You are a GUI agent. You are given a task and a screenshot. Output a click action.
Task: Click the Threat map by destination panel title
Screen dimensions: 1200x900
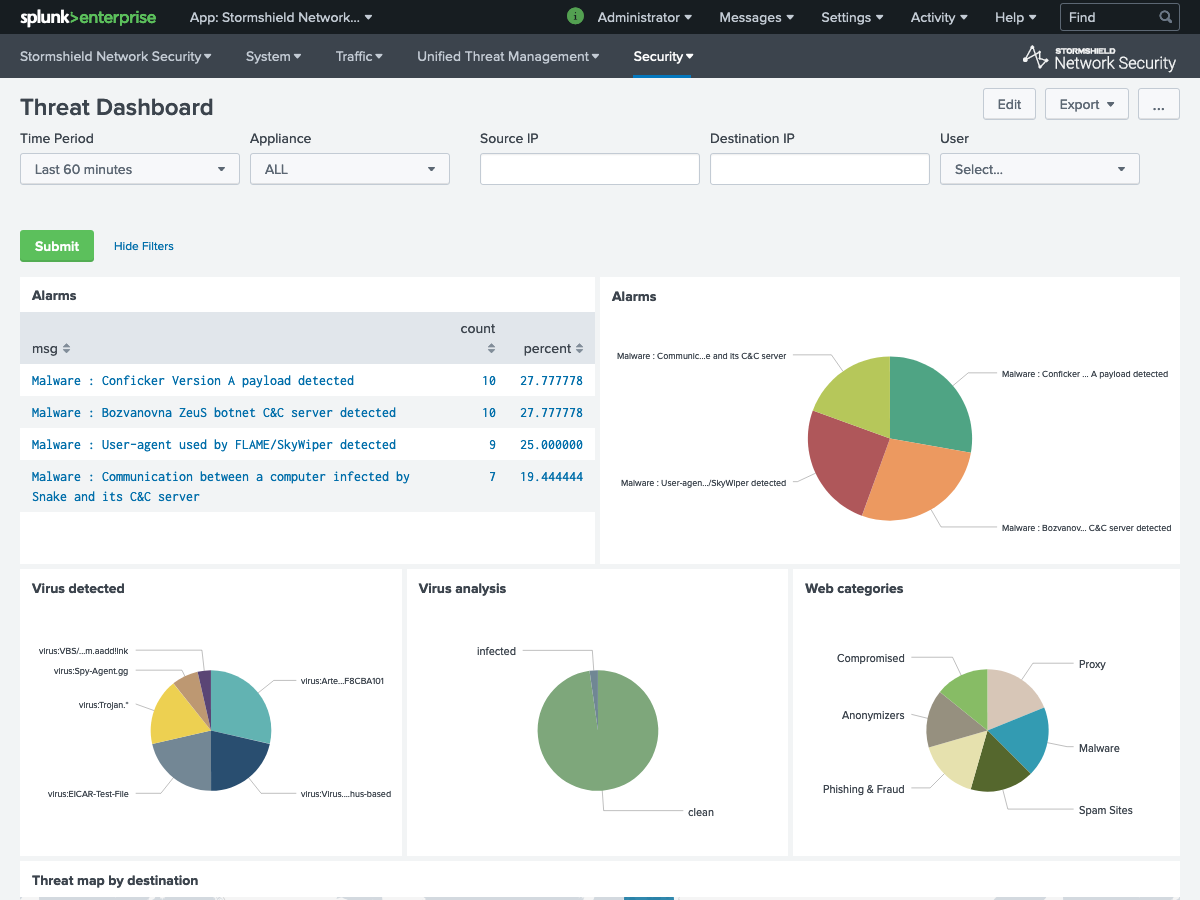pyautogui.click(x=115, y=880)
